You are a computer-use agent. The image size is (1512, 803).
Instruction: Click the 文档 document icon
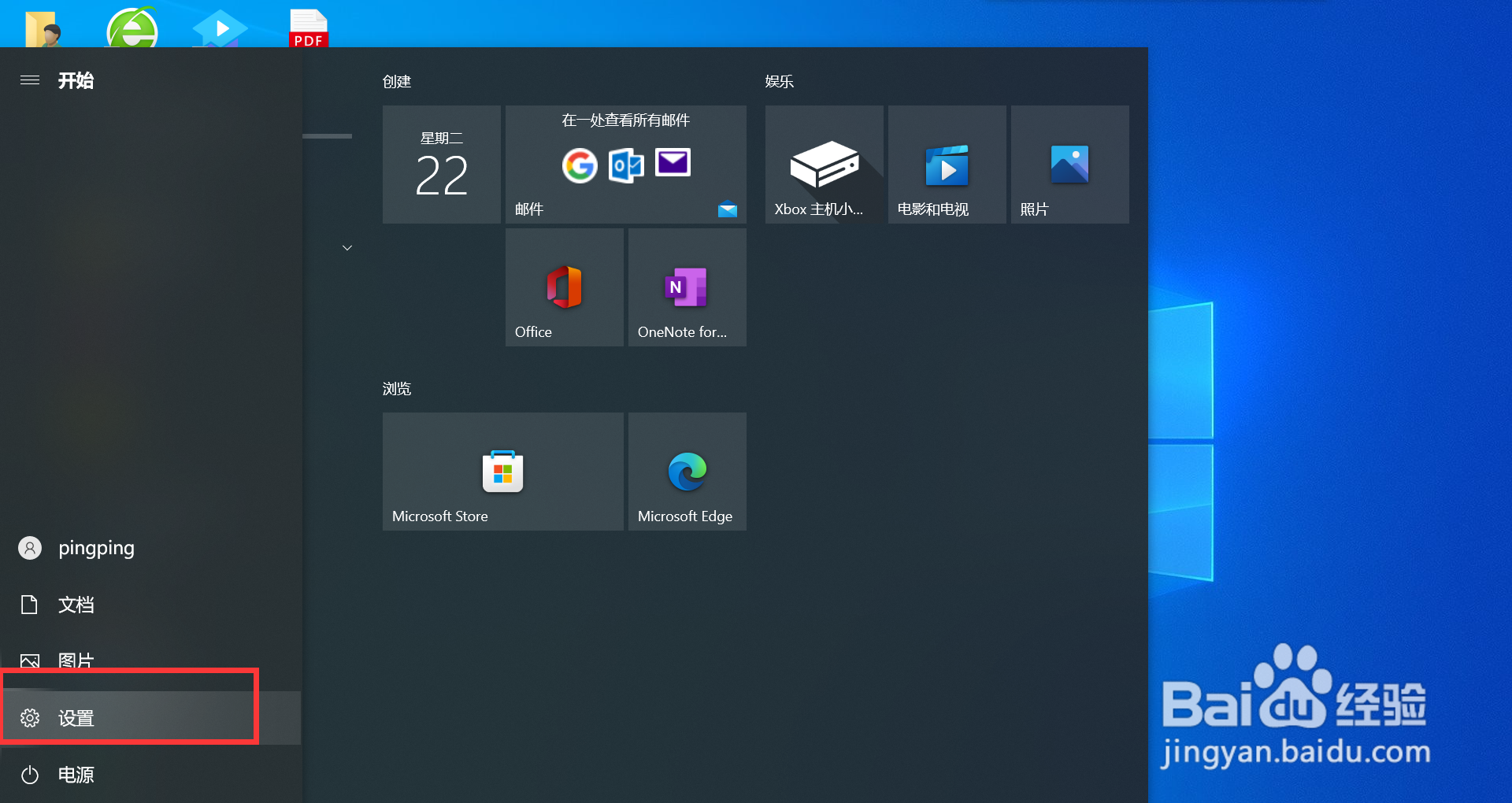pyautogui.click(x=30, y=605)
